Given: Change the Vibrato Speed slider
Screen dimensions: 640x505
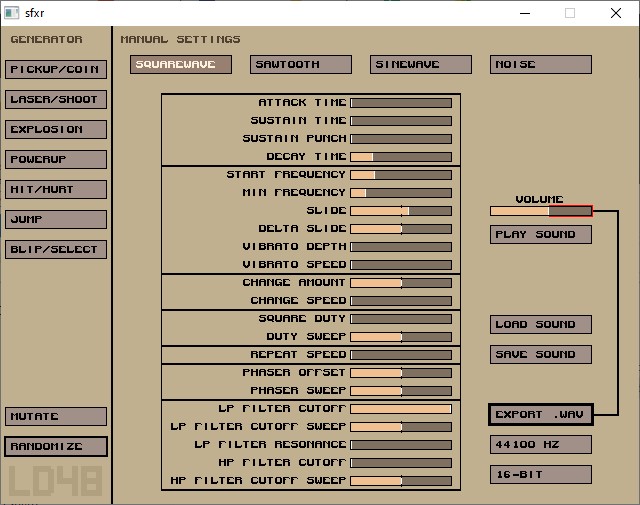Looking at the screenshot, I should click(x=401, y=265).
